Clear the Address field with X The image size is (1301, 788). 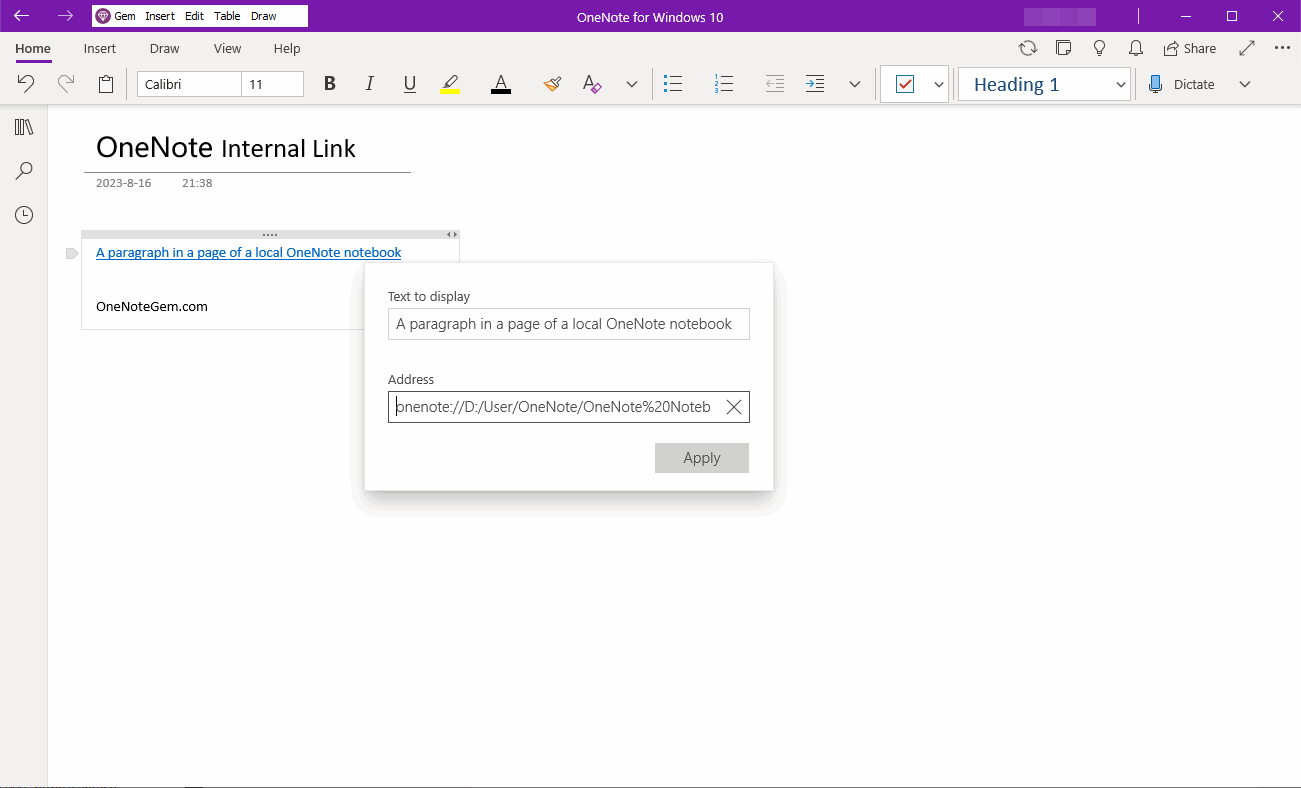pos(734,407)
